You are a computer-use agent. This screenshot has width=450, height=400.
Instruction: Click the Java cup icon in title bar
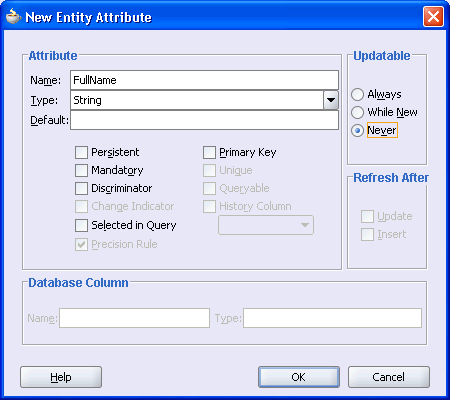coord(13,16)
